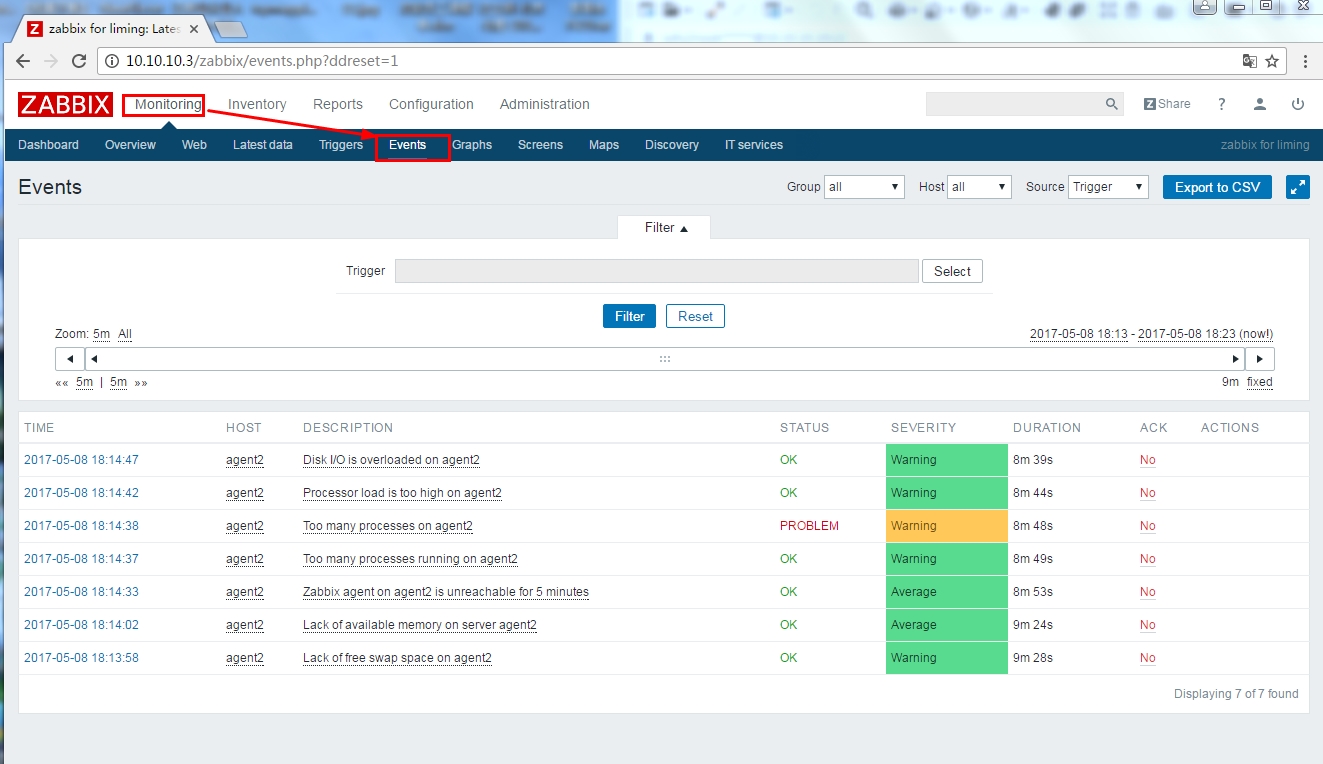Click the start date 2017-05-08 18:13
1323x764 pixels.
tap(1079, 334)
